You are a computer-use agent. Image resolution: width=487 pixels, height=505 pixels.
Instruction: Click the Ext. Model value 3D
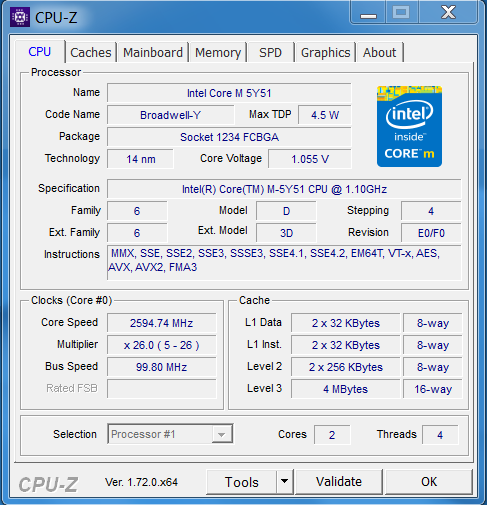pos(286,233)
